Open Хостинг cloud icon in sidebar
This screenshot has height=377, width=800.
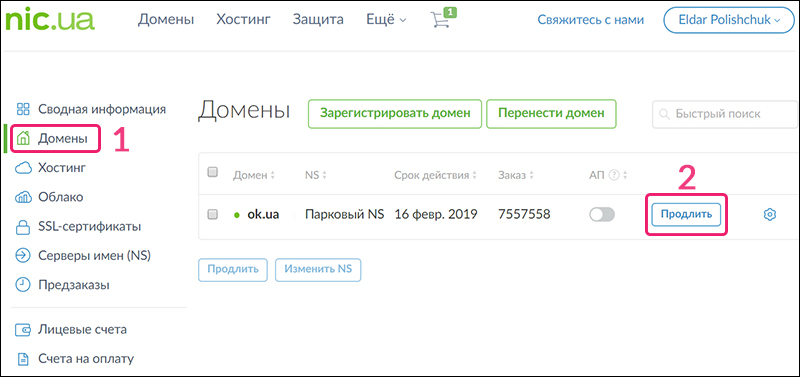pyautogui.click(x=23, y=167)
